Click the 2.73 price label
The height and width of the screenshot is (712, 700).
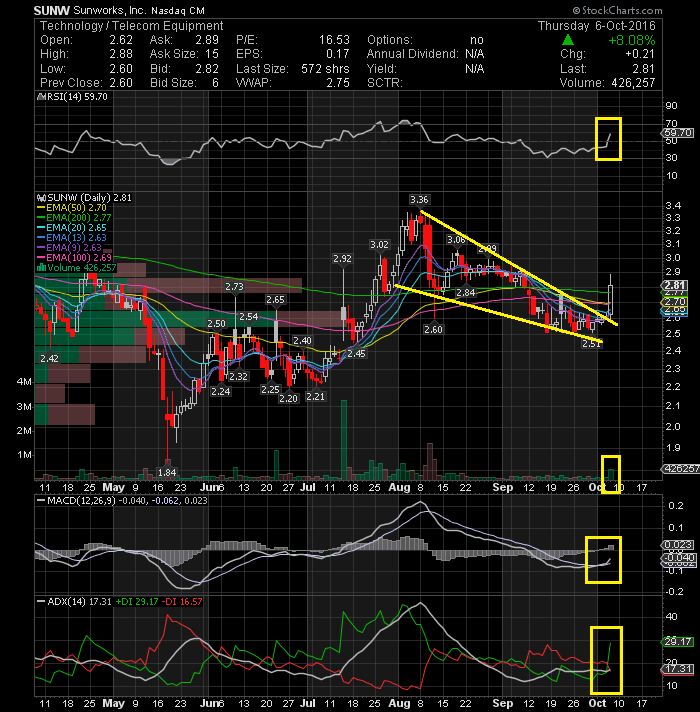click(234, 287)
